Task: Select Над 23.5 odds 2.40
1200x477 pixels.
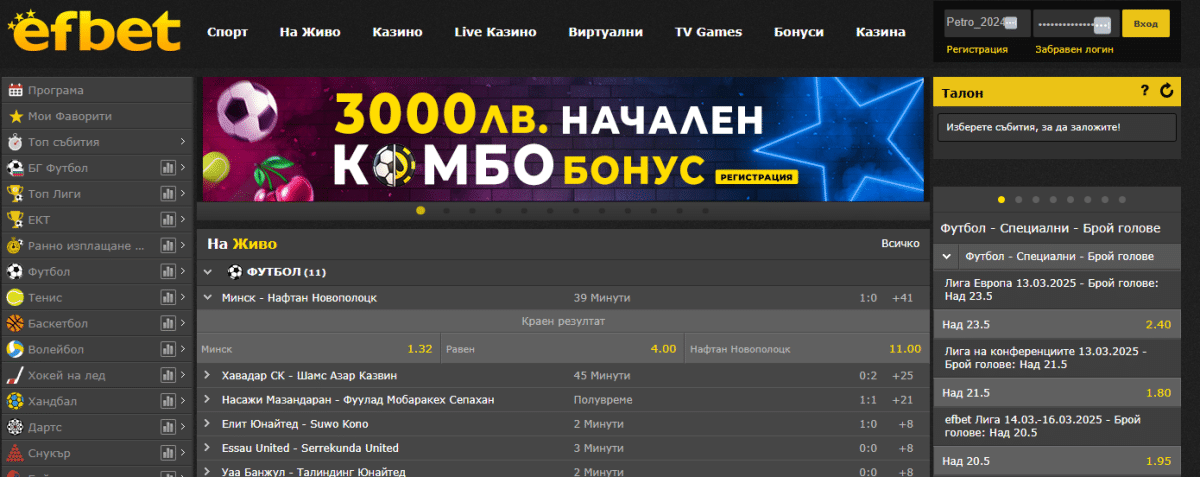Action: pos(1056,324)
